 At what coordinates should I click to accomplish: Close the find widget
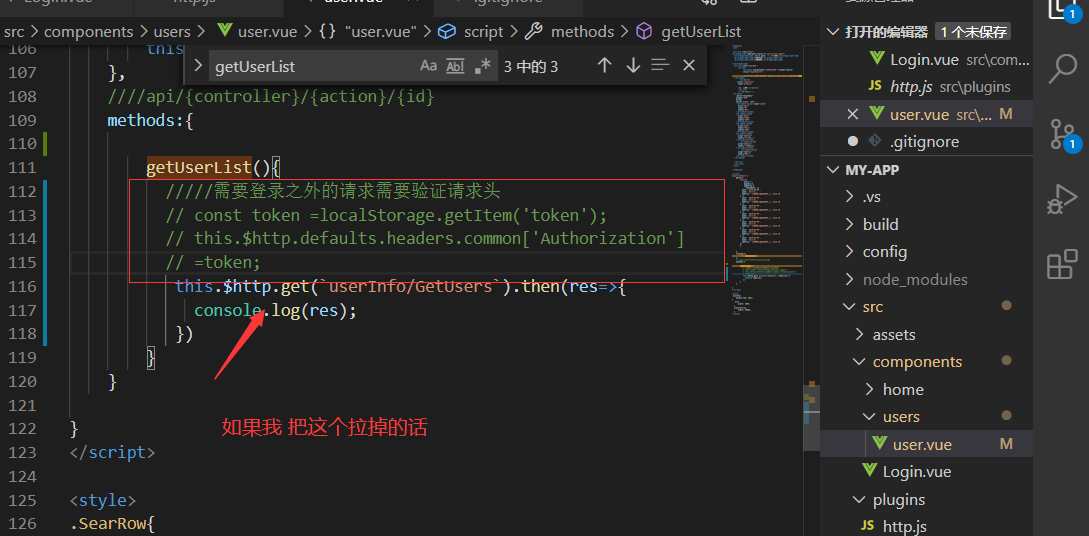tap(688, 65)
